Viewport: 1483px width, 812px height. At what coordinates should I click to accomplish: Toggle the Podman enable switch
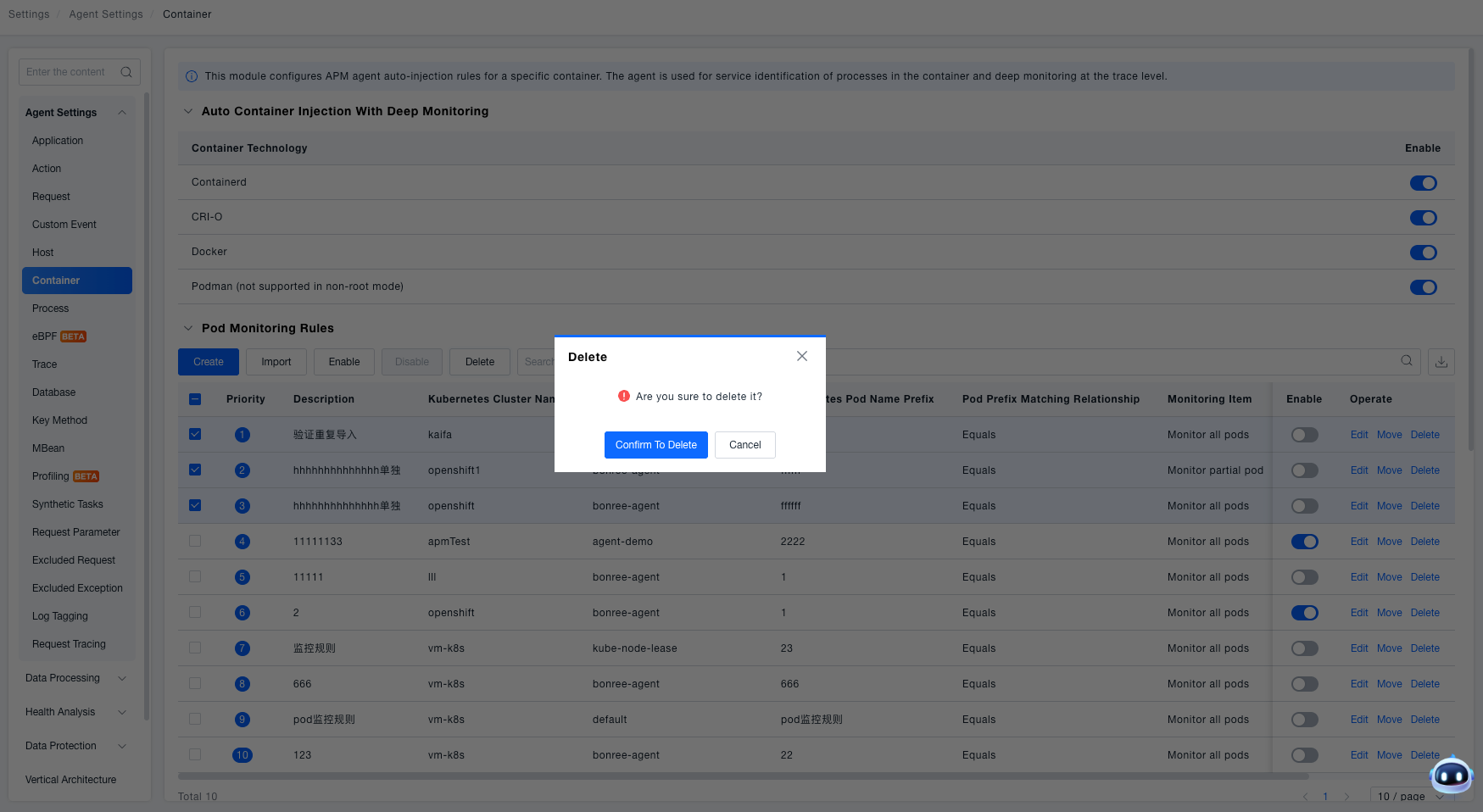[1423, 287]
